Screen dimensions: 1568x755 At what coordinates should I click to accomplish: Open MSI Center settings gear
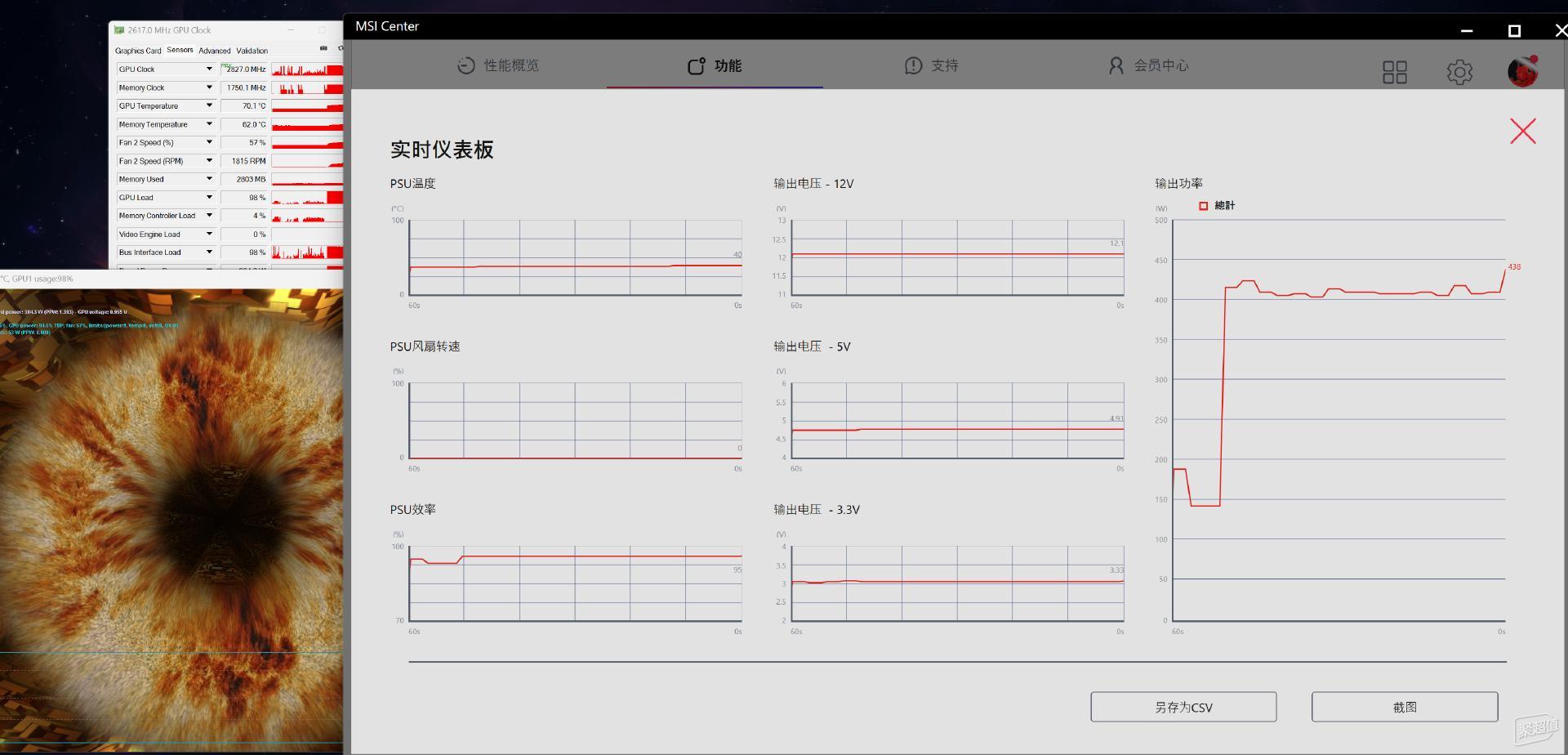pyautogui.click(x=1459, y=72)
